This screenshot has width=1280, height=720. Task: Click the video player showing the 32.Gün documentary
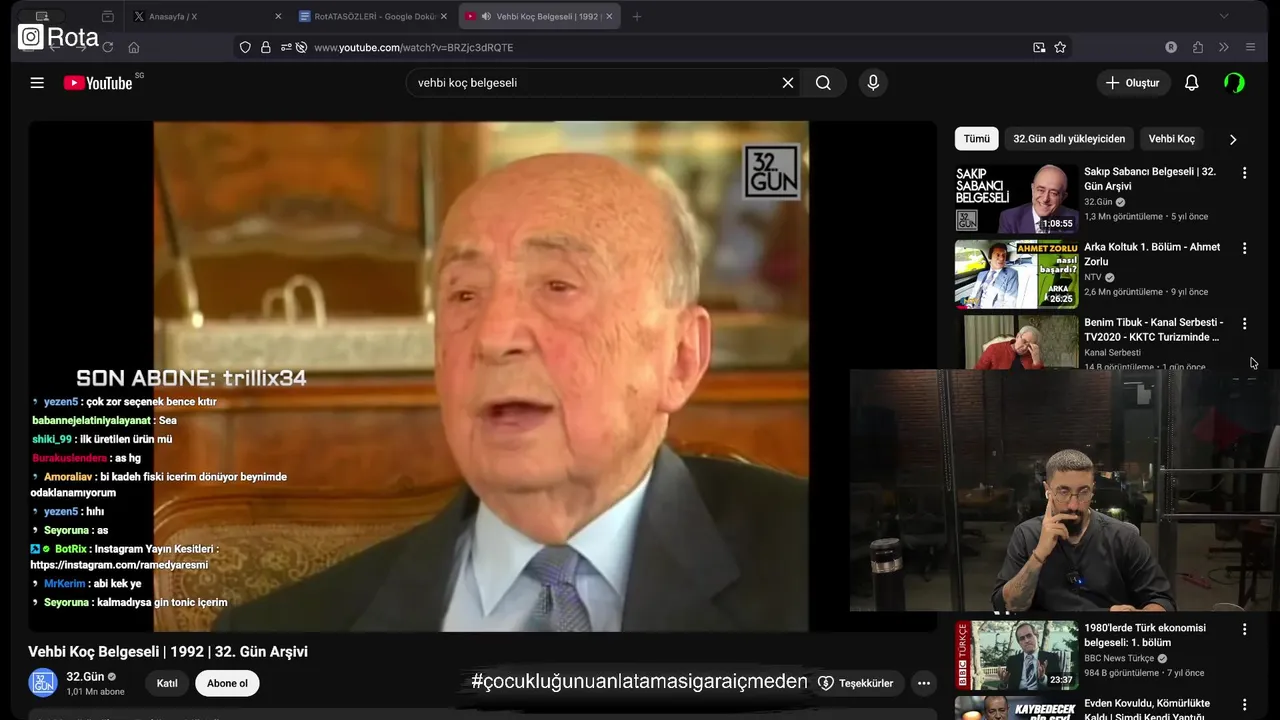coord(481,376)
